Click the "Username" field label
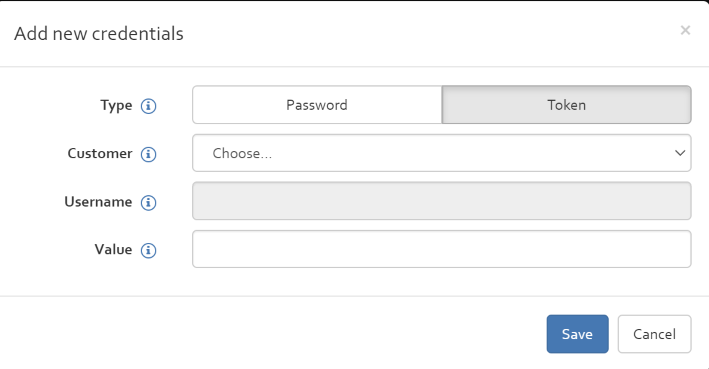Screen dimensions: 709x369 point(98,202)
